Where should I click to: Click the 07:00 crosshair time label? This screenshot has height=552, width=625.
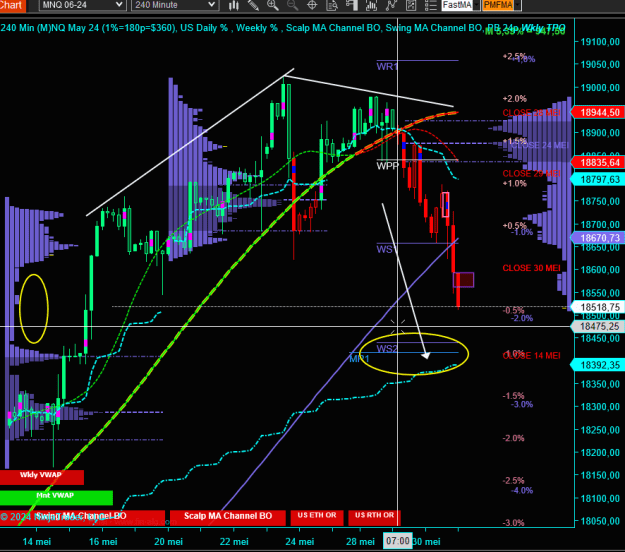coord(397,541)
